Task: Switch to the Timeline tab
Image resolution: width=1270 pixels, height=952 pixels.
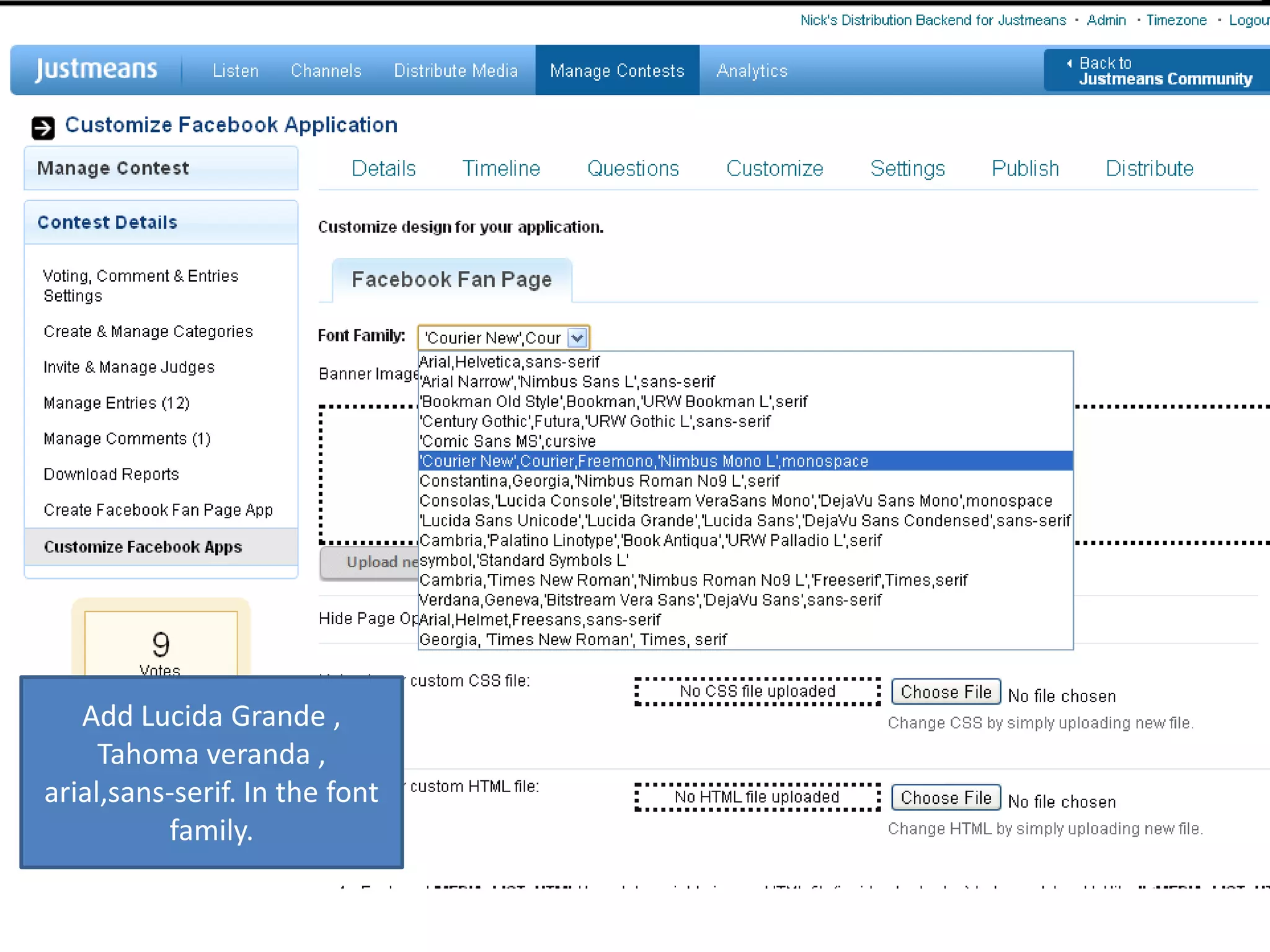Action: (501, 169)
